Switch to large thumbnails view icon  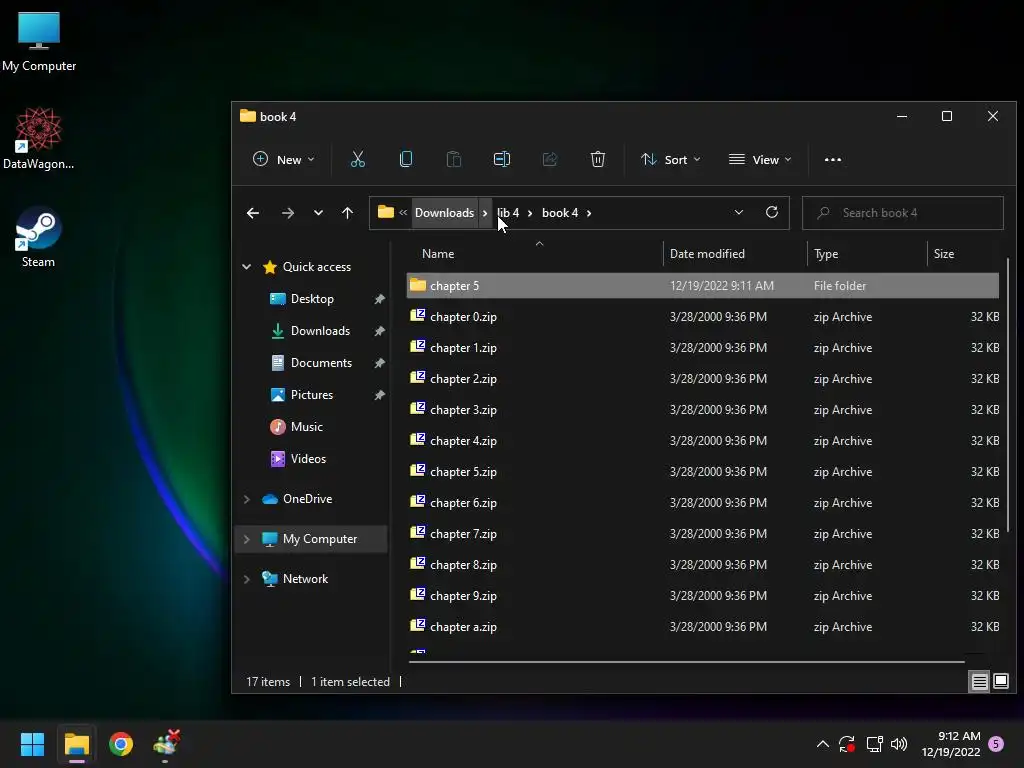pyautogui.click(x=1000, y=682)
